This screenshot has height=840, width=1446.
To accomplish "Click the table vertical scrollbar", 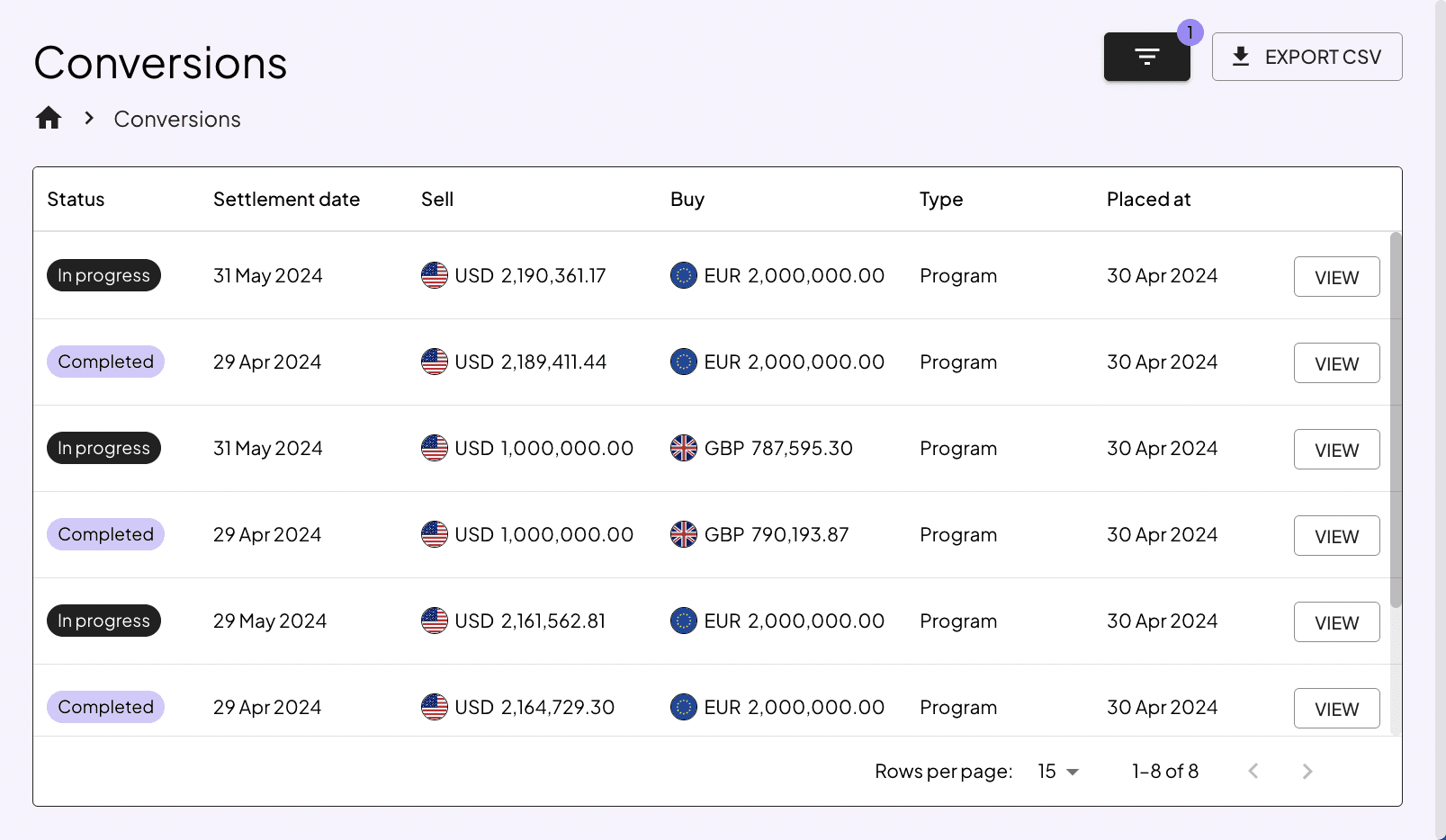I will 1396,420.
